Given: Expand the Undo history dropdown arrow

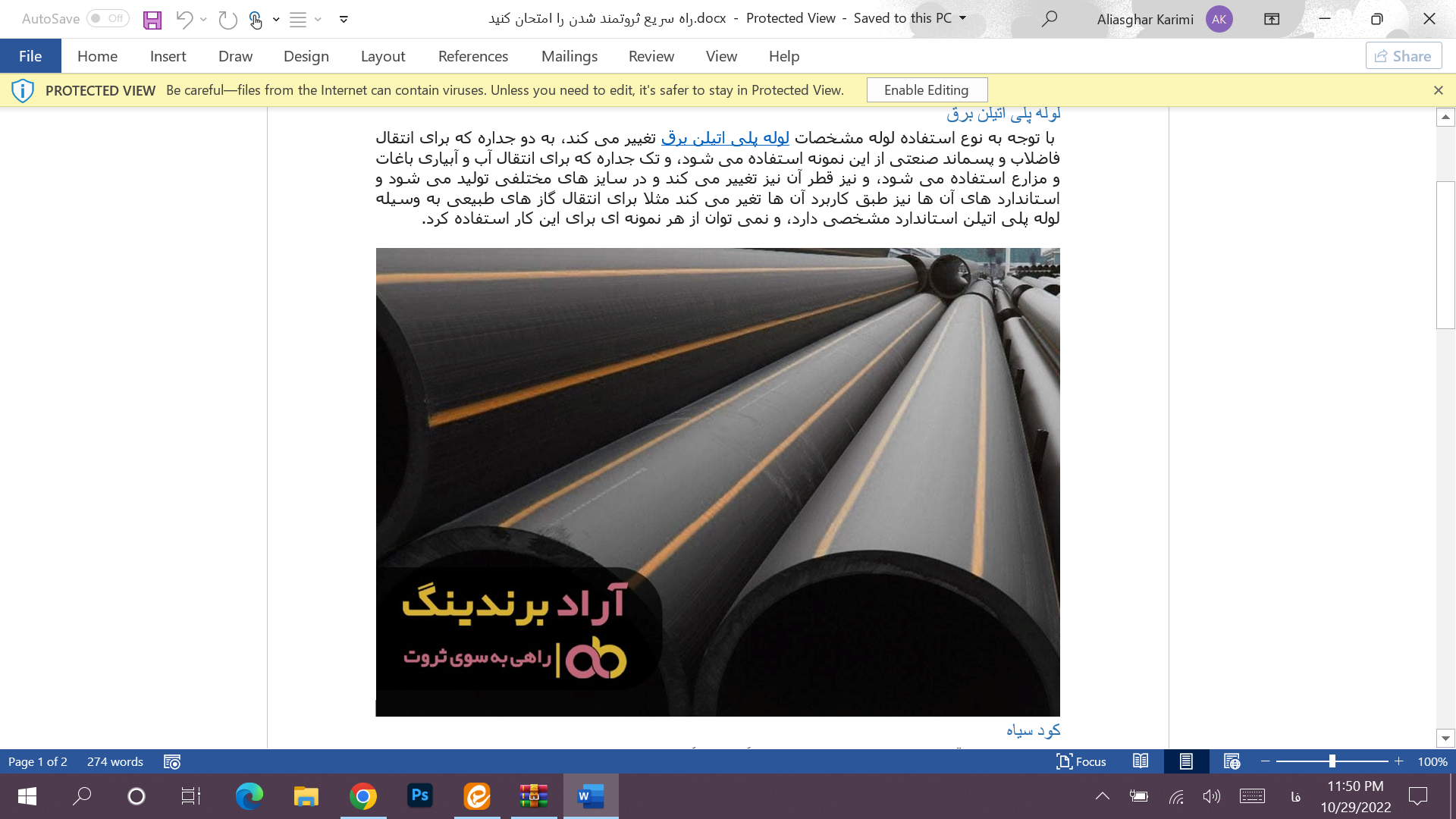Looking at the screenshot, I should [203, 19].
